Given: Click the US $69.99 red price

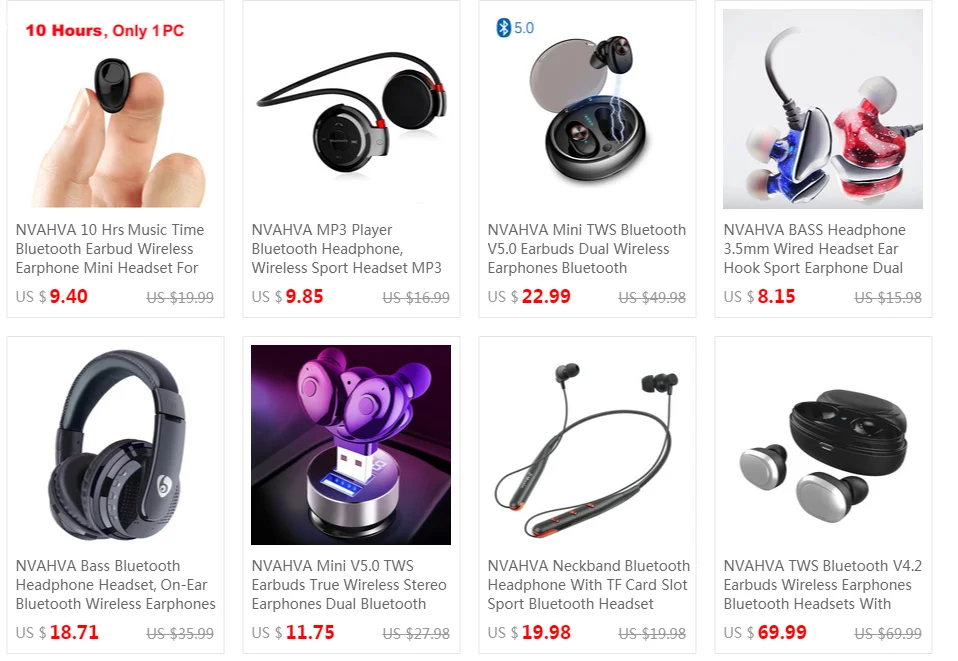Looking at the screenshot, I should 782,632.
